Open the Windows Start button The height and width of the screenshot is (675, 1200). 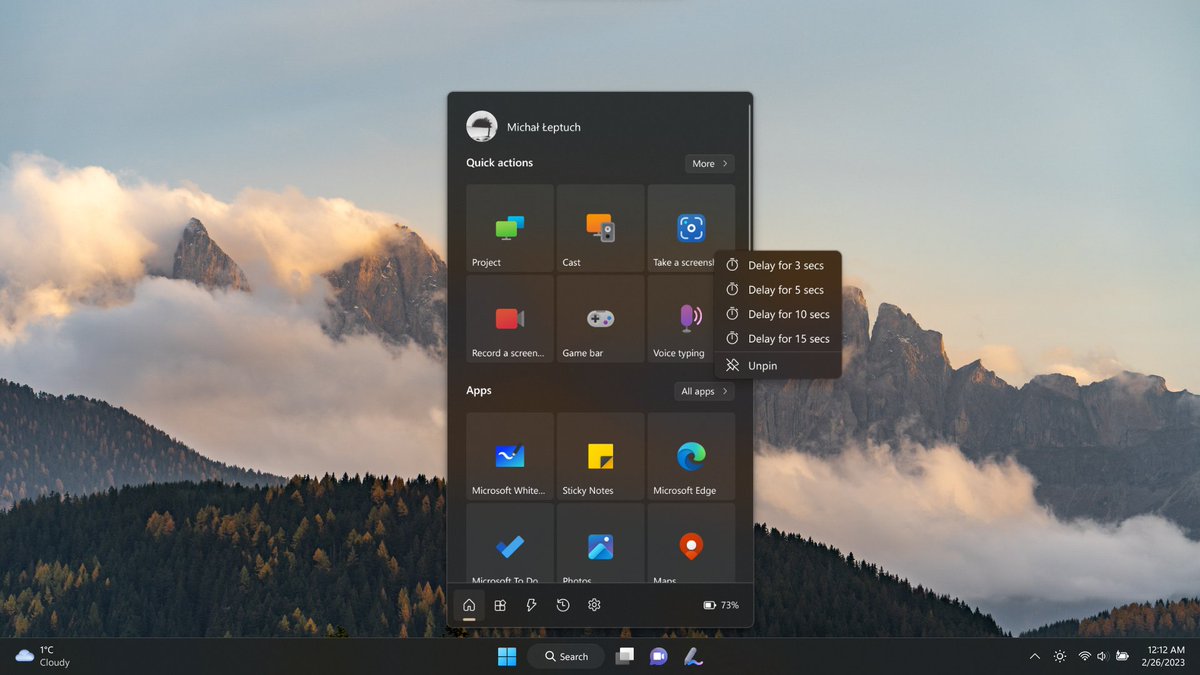click(x=507, y=656)
